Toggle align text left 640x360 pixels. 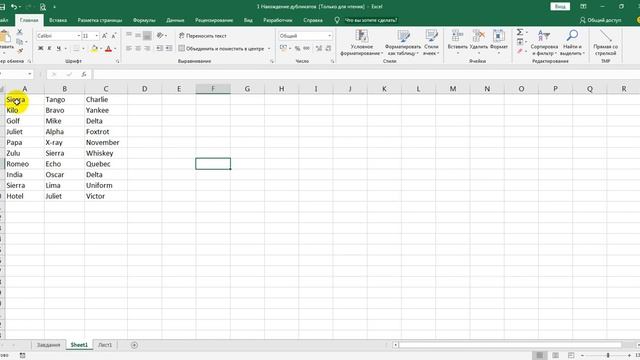(129, 49)
